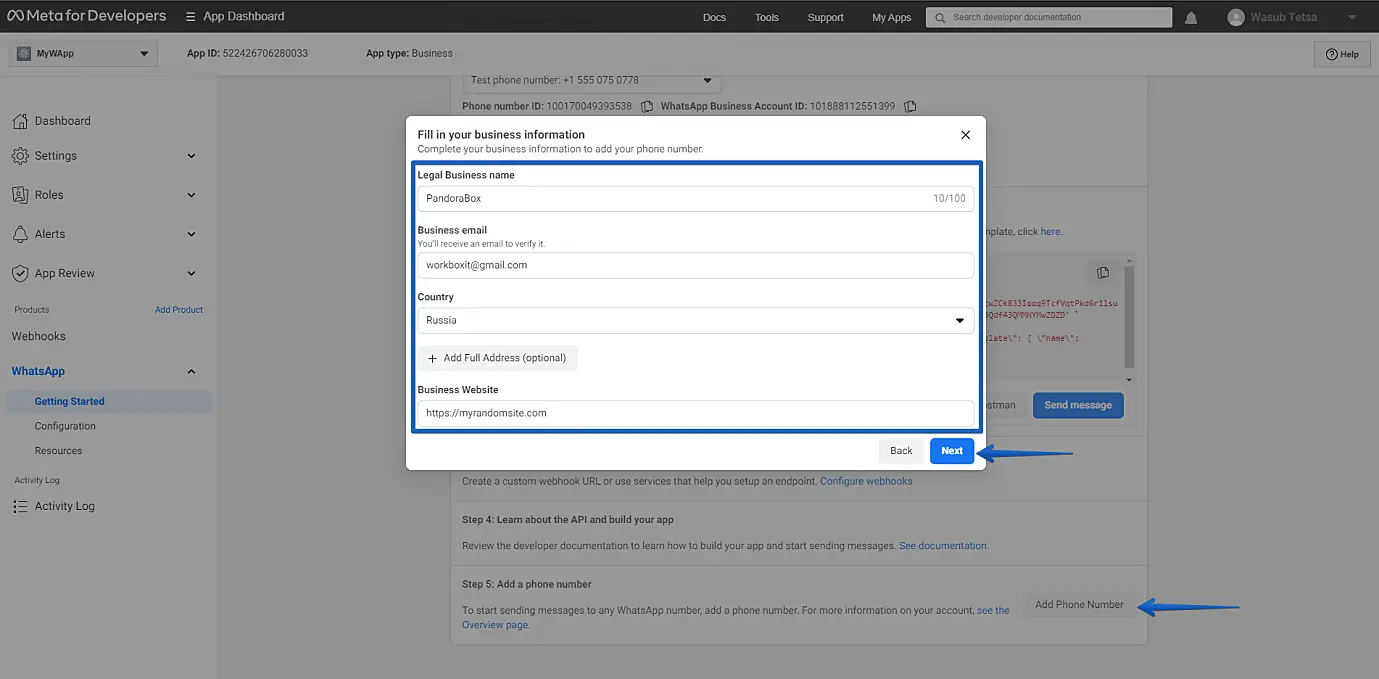Click the Next button
The image size is (1379, 679).
[x=951, y=451]
